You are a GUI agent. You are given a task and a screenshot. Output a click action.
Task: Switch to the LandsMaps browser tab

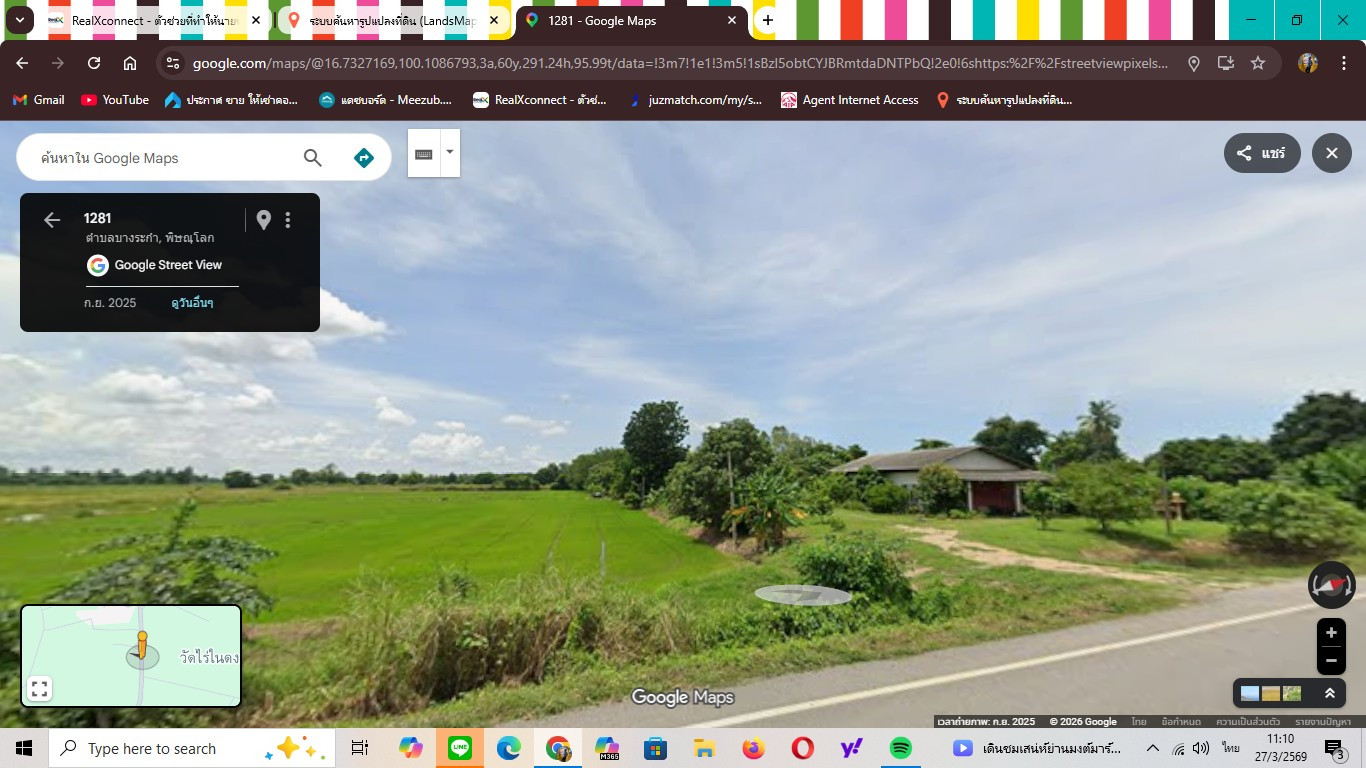pos(392,20)
